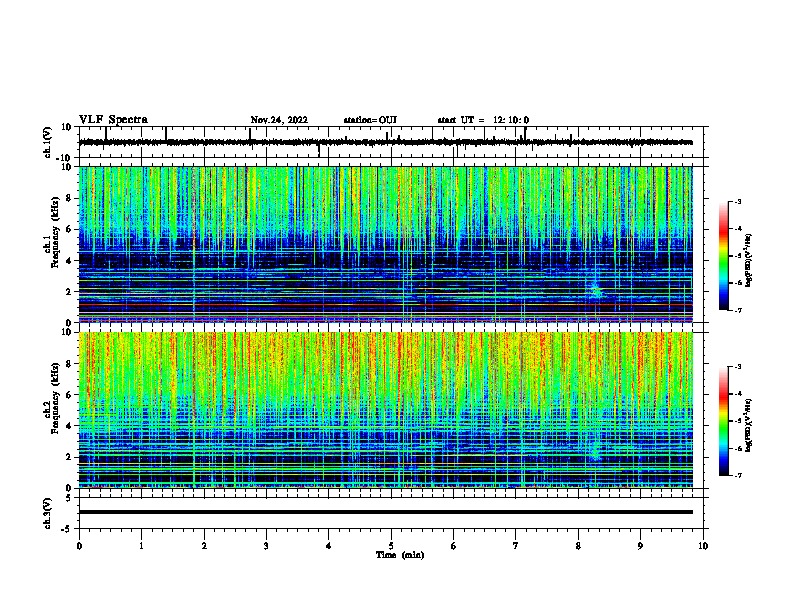The height and width of the screenshot is (612, 792).
Task: Click the time axis tick label '5'
Action: (x=391, y=546)
